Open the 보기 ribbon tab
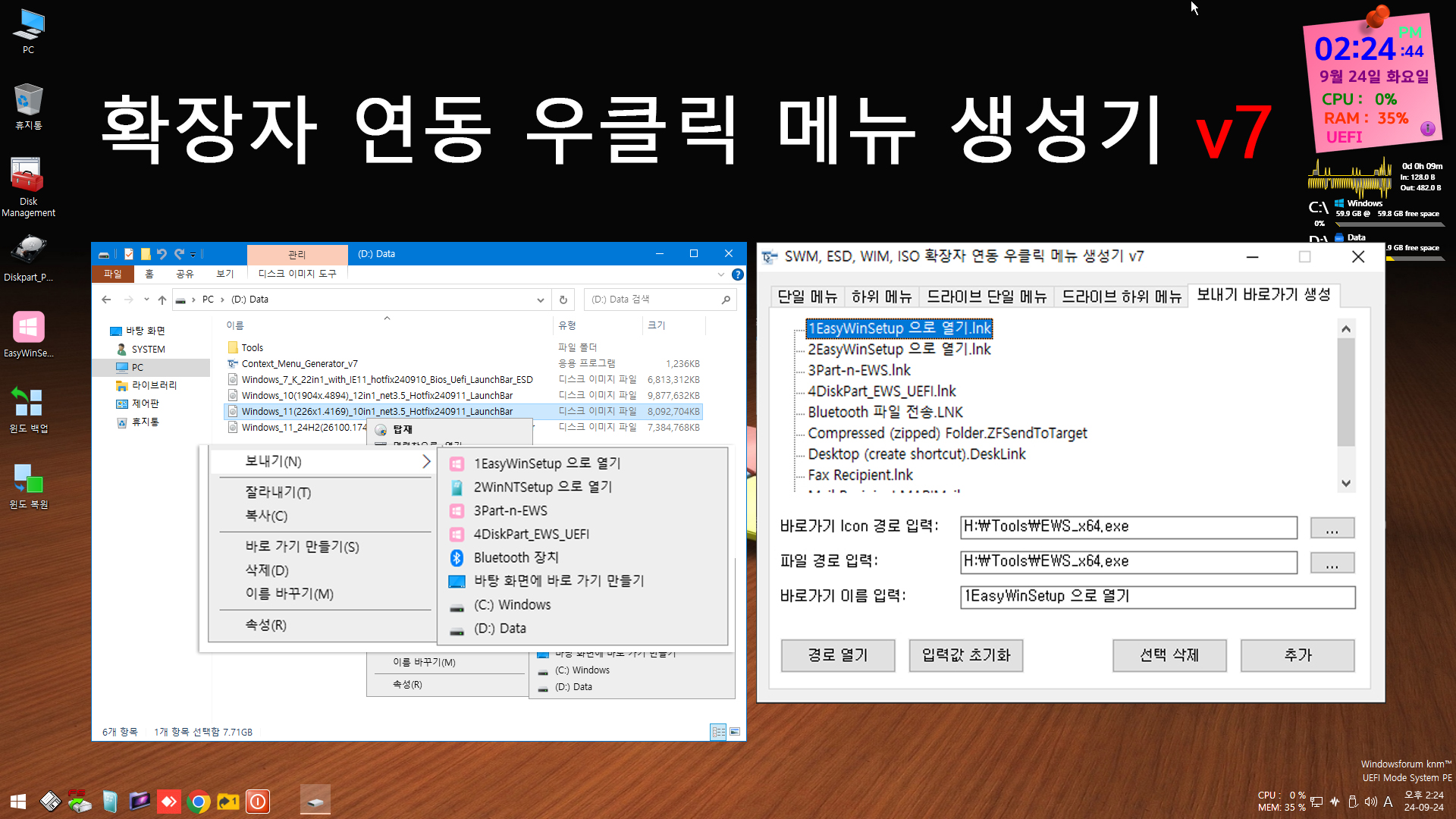1456x819 pixels. tap(225, 274)
